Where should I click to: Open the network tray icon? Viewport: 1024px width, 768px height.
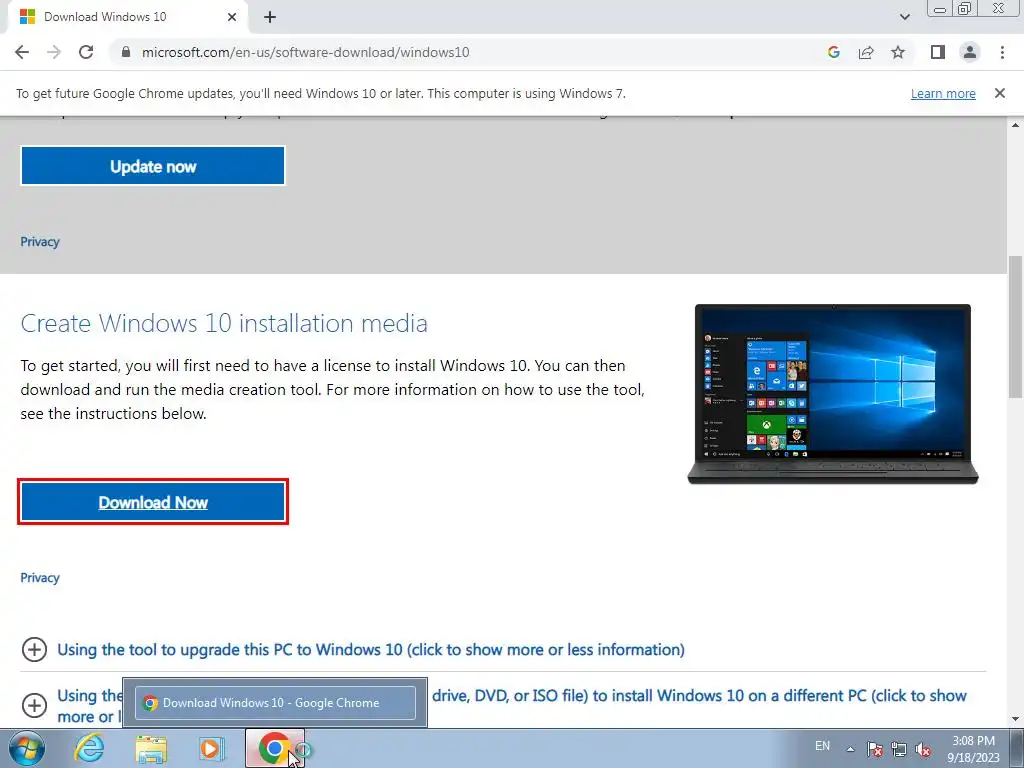click(x=899, y=749)
